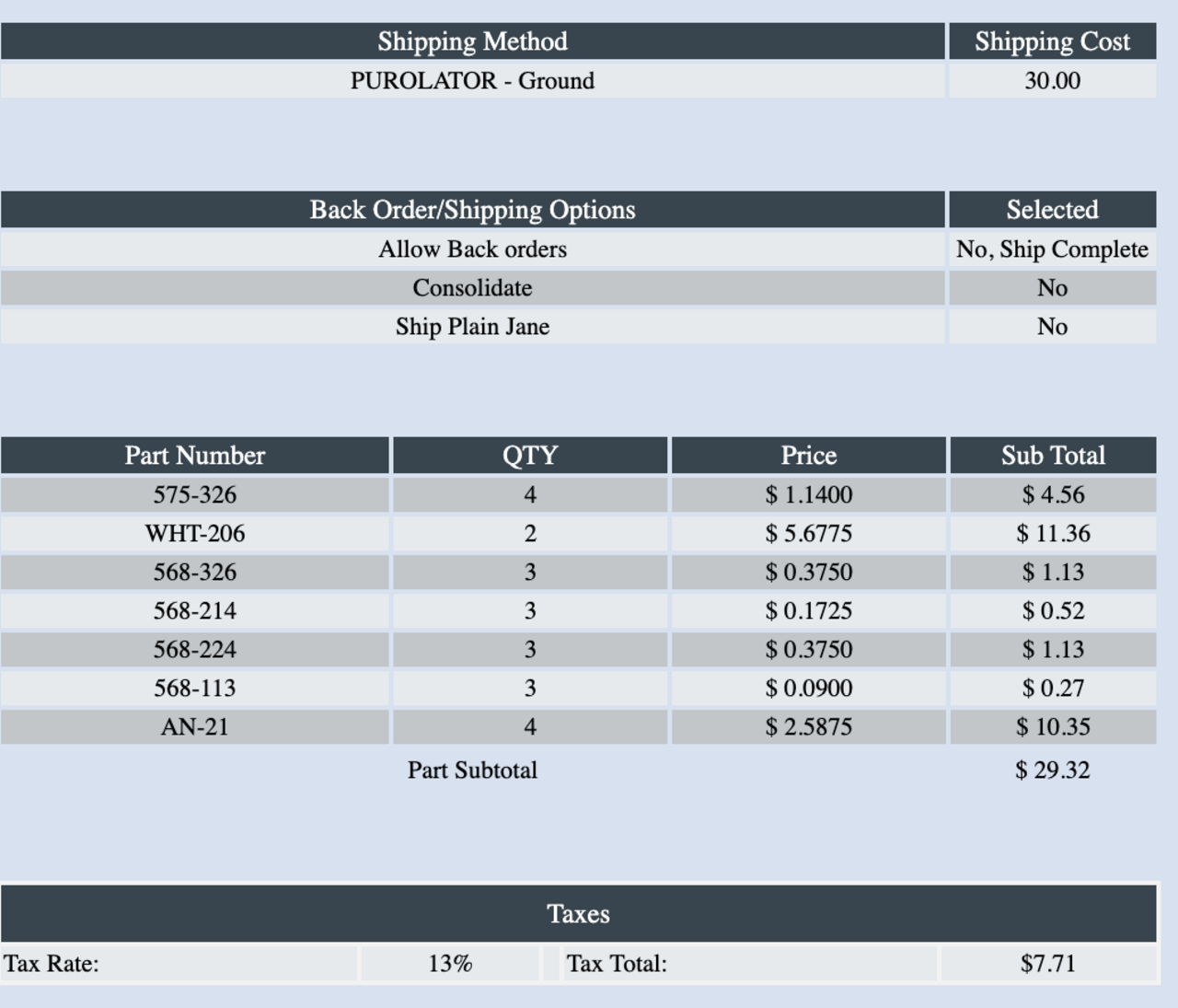Select the AN-21 part number cell
The image size is (1178, 1008).
coord(194,727)
